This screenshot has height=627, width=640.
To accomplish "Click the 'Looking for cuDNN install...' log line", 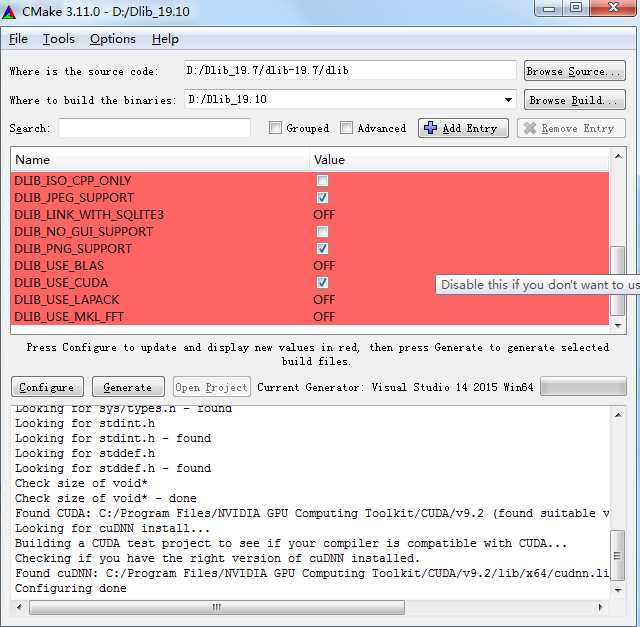I will 112,528.
